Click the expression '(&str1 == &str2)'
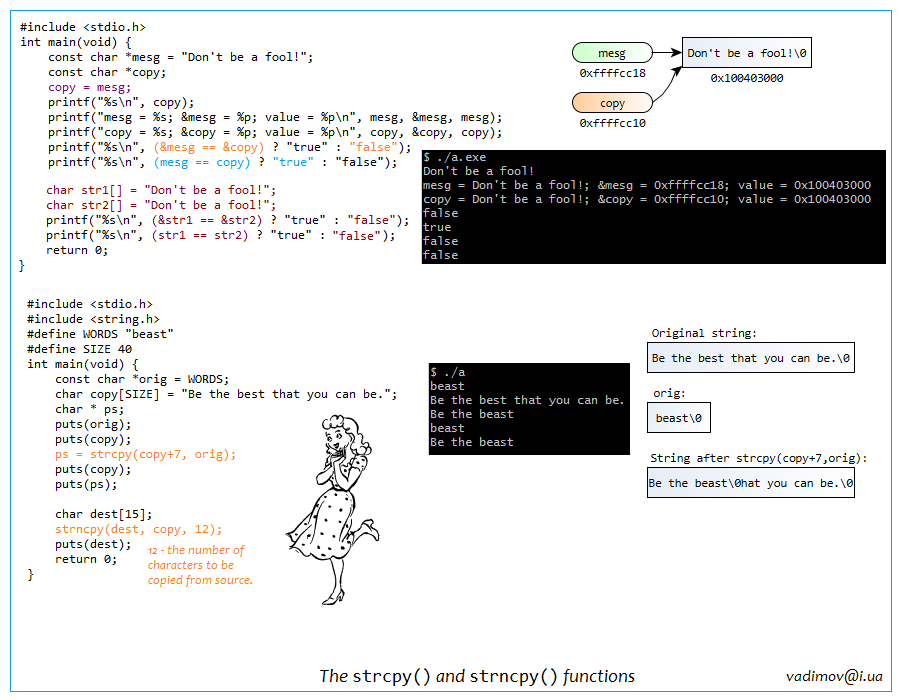900x700 pixels. tap(207, 220)
